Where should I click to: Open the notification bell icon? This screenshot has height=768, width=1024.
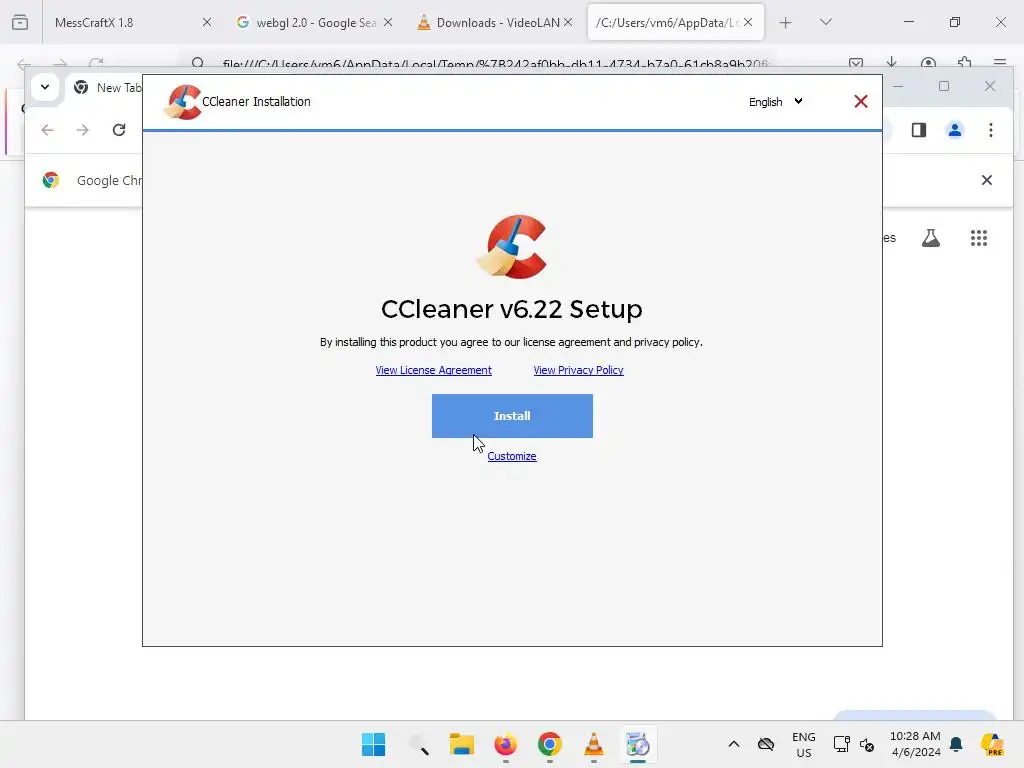[x=956, y=744]
